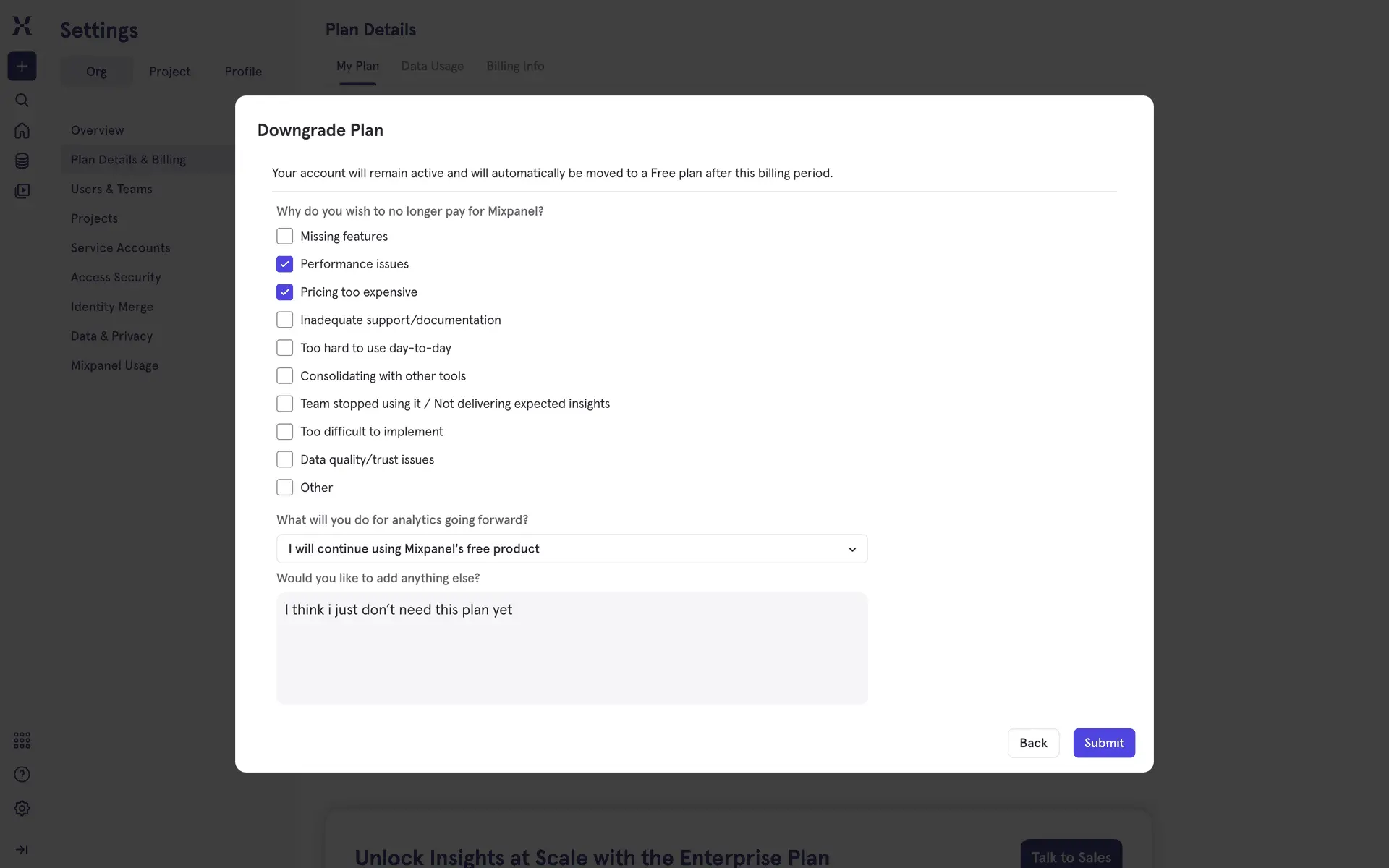
Task: Click the plus create-new icon
Action: point(22,67)
